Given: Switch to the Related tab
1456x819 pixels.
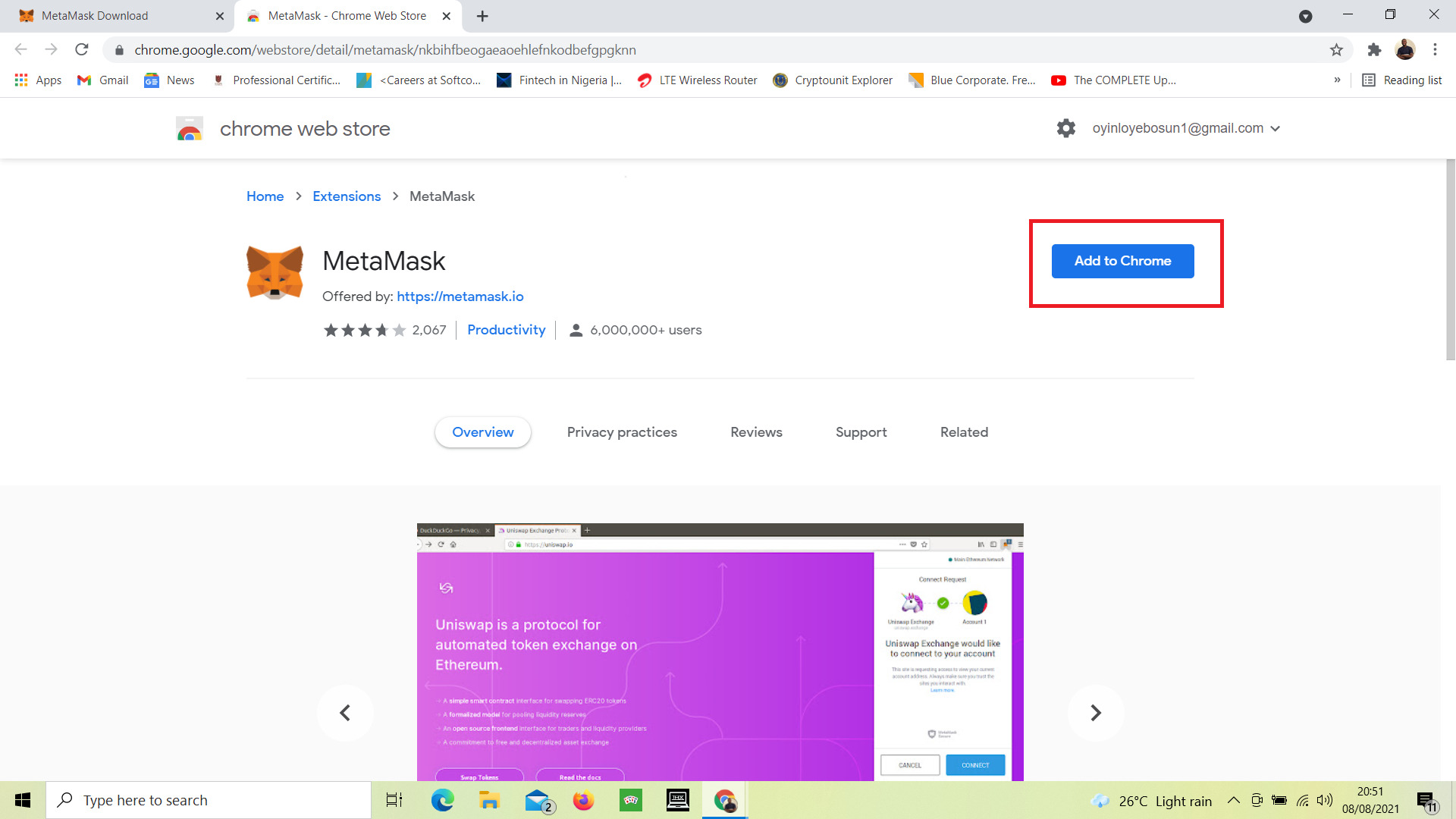Looking at the screenshot, I should [964, 432].
